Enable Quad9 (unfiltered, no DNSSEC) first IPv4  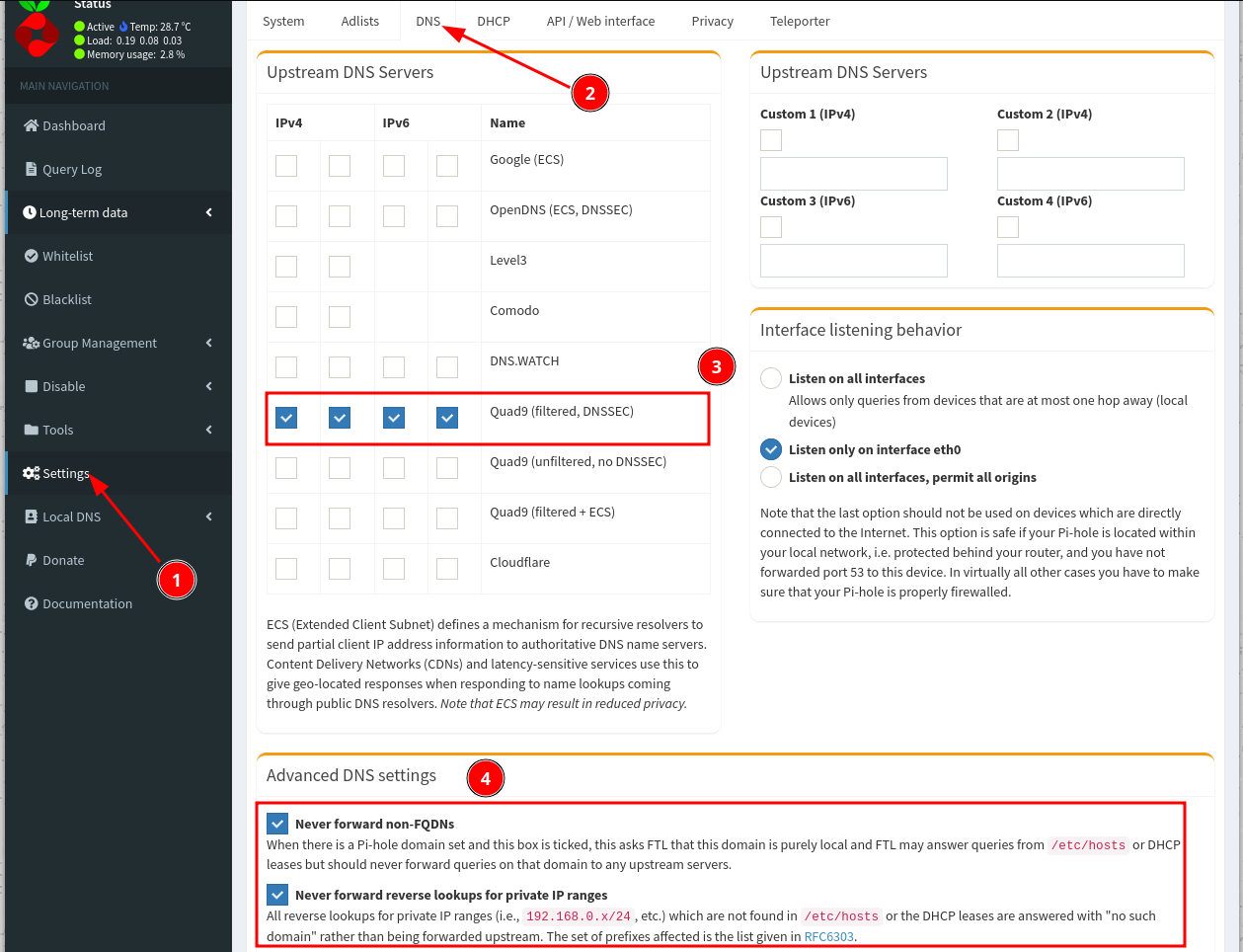(286, 467)
